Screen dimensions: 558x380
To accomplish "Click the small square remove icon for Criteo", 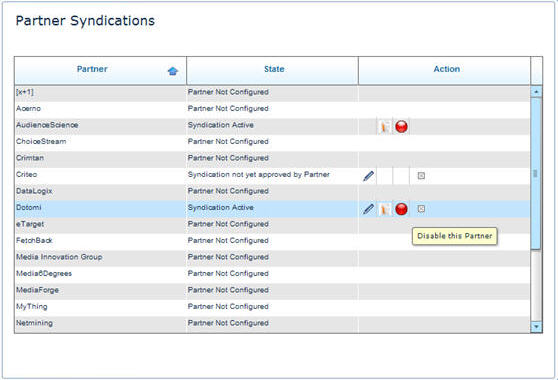I will (x=421, y=176).
